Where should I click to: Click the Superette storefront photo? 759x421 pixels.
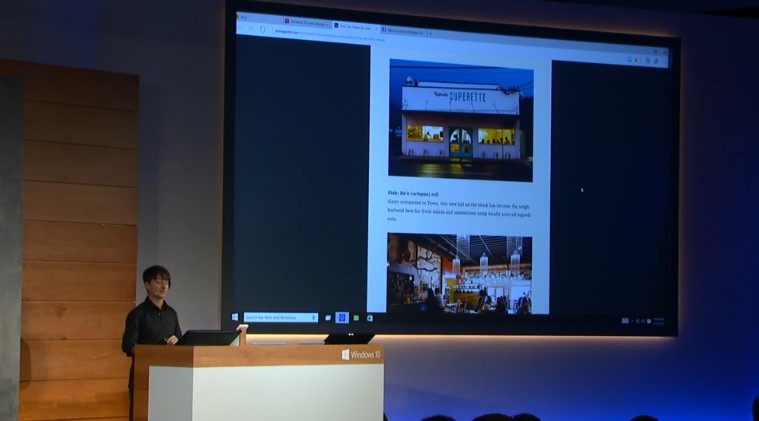(460, 121)
